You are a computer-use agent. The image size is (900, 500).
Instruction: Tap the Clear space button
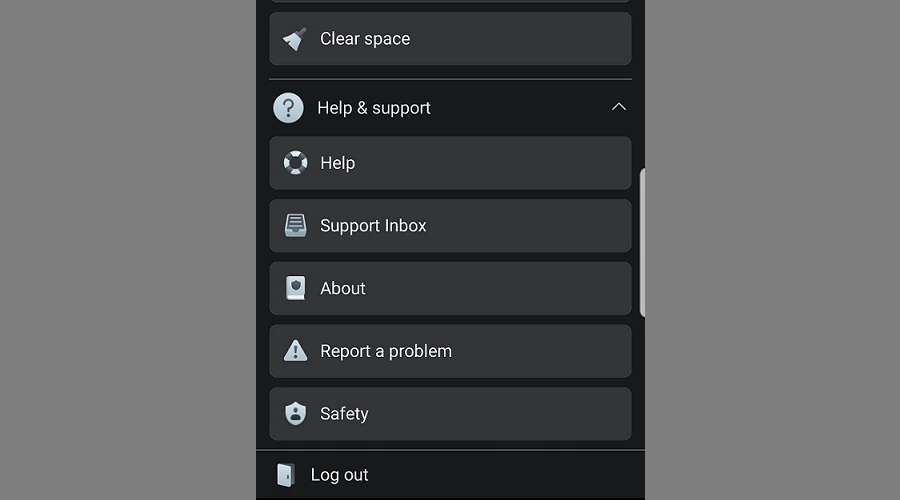[451, 38]
